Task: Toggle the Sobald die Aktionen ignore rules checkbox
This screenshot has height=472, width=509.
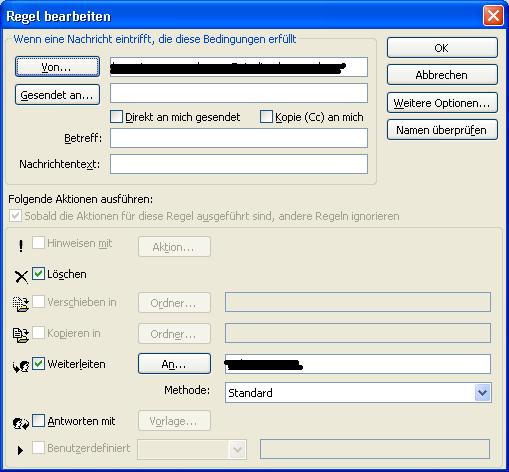Action: point(15,216)
